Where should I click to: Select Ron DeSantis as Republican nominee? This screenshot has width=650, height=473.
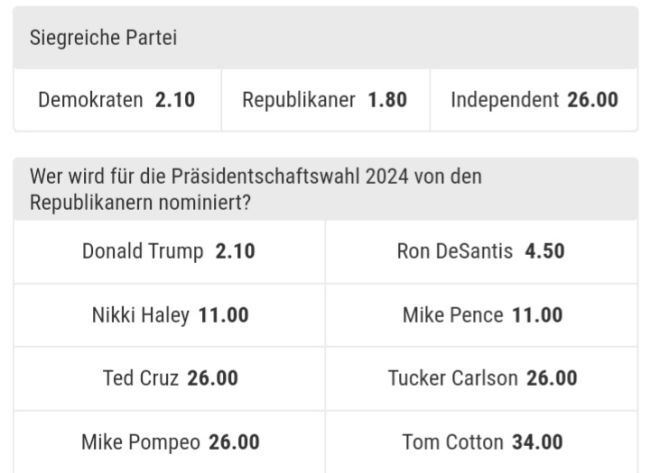(x=481, y=251)
